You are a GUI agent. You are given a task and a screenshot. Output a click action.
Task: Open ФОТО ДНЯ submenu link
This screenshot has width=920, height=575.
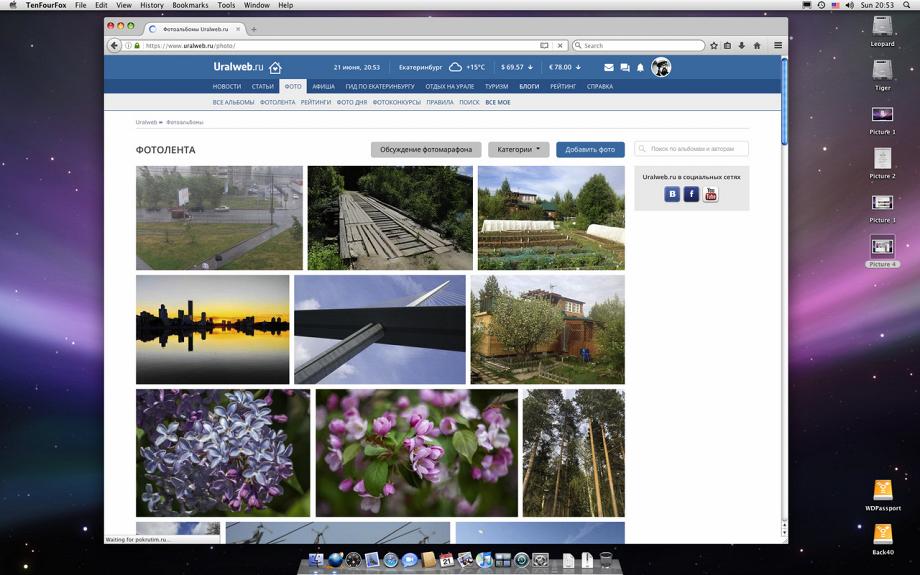tap(351, 102)
